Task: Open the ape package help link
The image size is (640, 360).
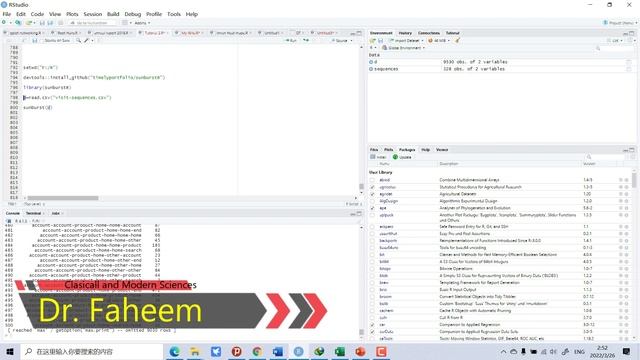Action: (382, 208)
